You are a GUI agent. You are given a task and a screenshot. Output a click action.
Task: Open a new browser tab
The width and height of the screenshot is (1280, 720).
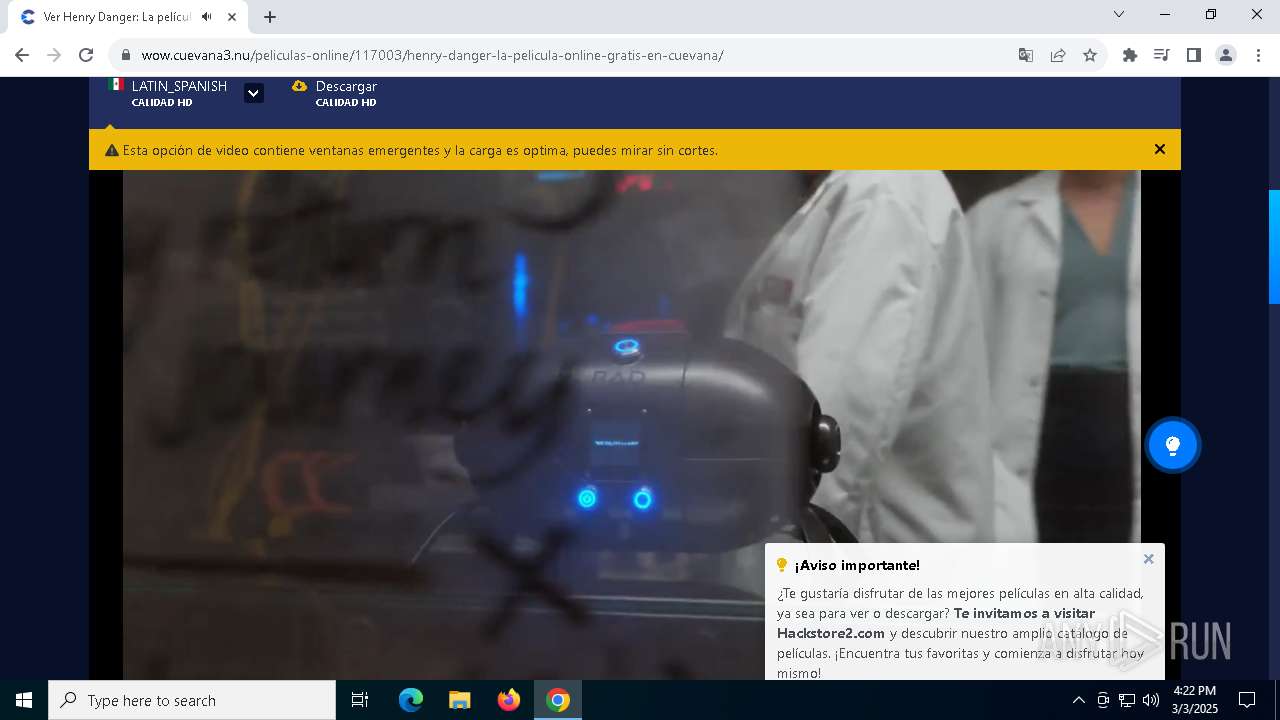pyautogui.click(x=270, y=17)
